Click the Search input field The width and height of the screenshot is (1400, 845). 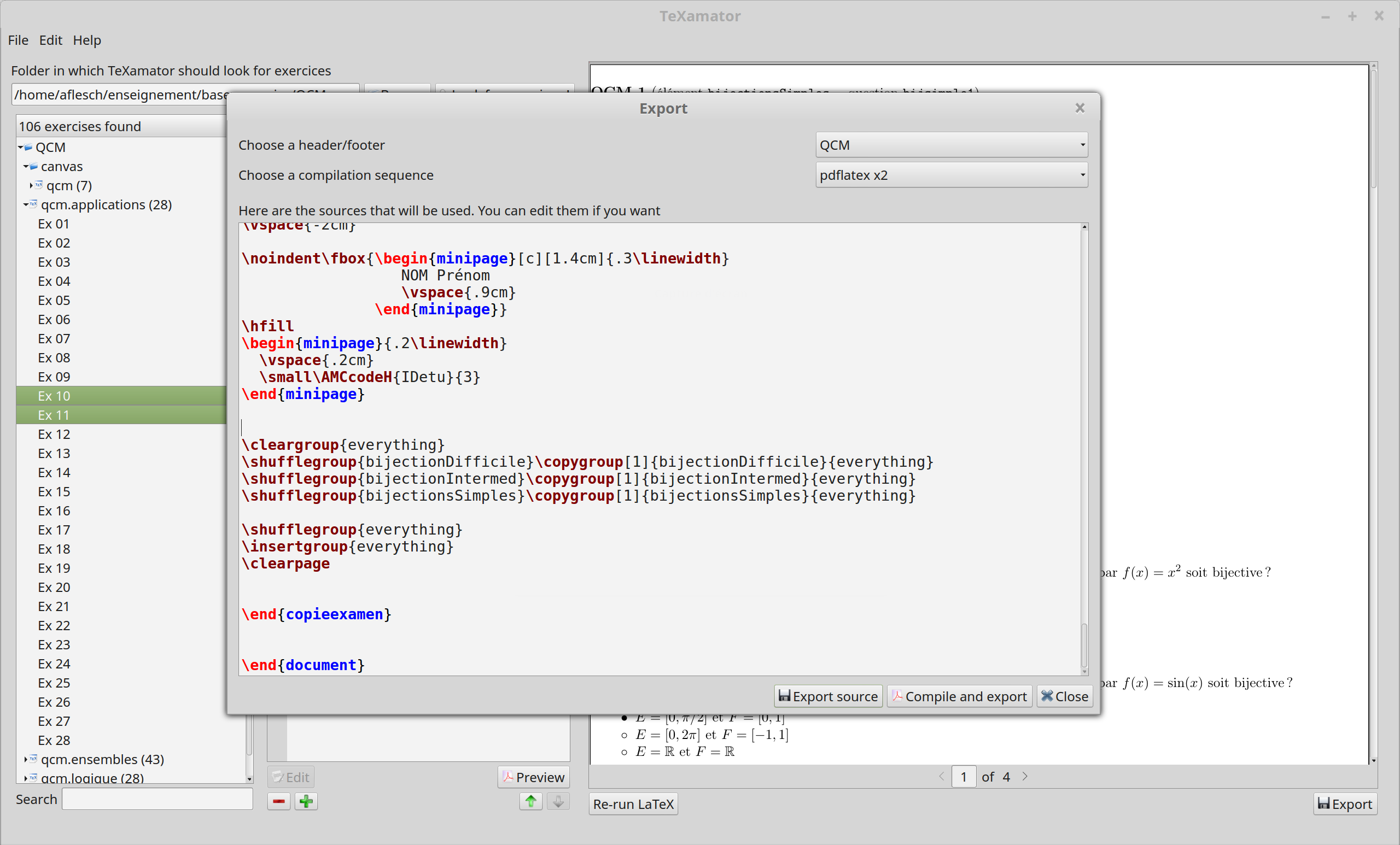(x=157, y=799)
